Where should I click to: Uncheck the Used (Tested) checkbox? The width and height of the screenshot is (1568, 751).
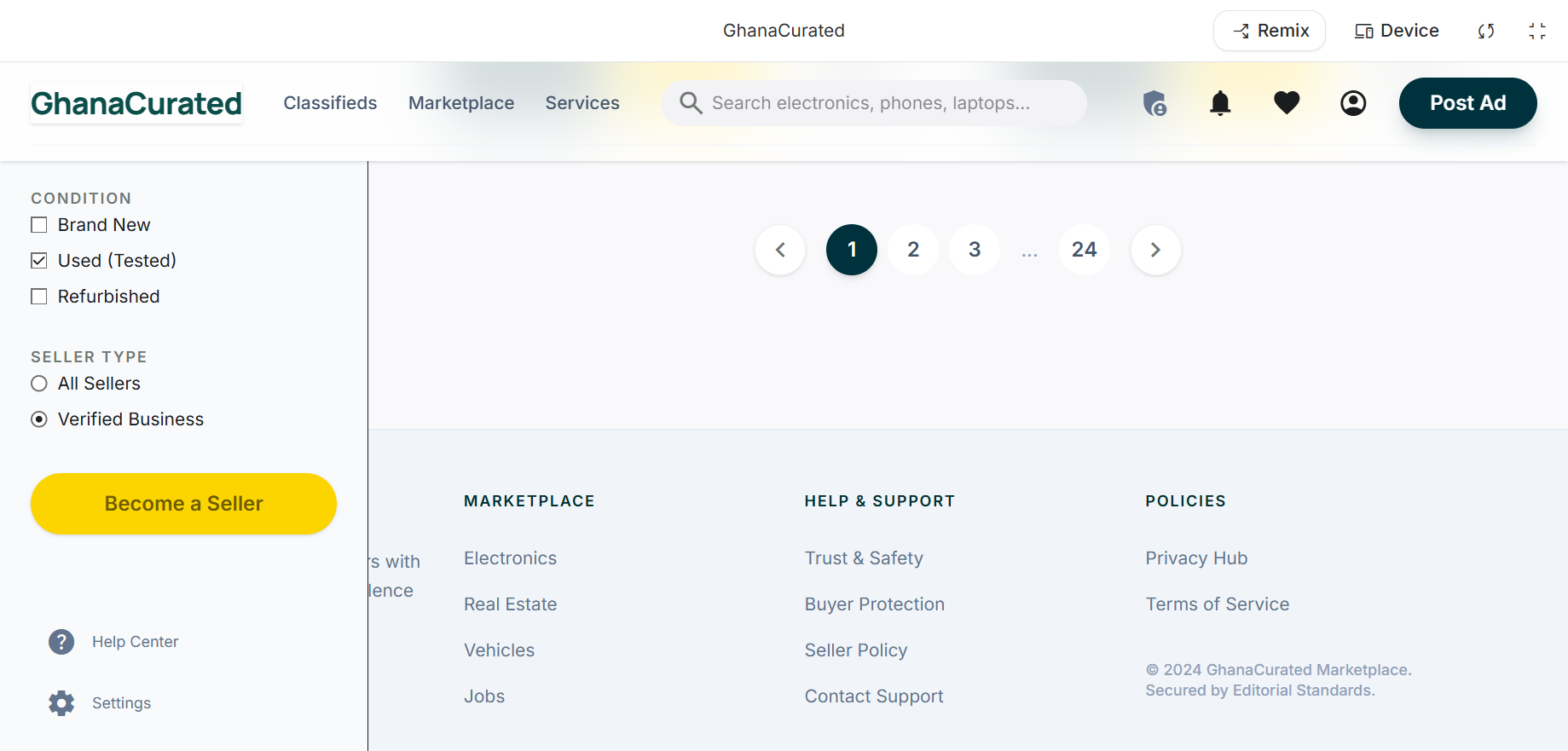pyautogui.click(x=39, y=261)
